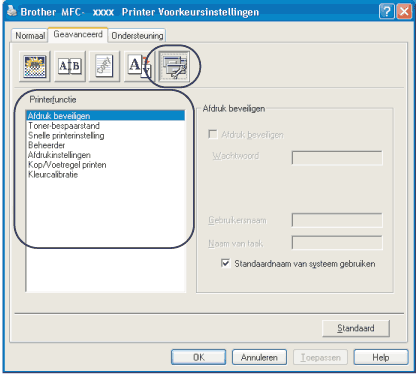Pick Kleurcalibratie from the function list
Image resolution: width=418 pixels, height=375 pixels.
click(x=53, y=174)
